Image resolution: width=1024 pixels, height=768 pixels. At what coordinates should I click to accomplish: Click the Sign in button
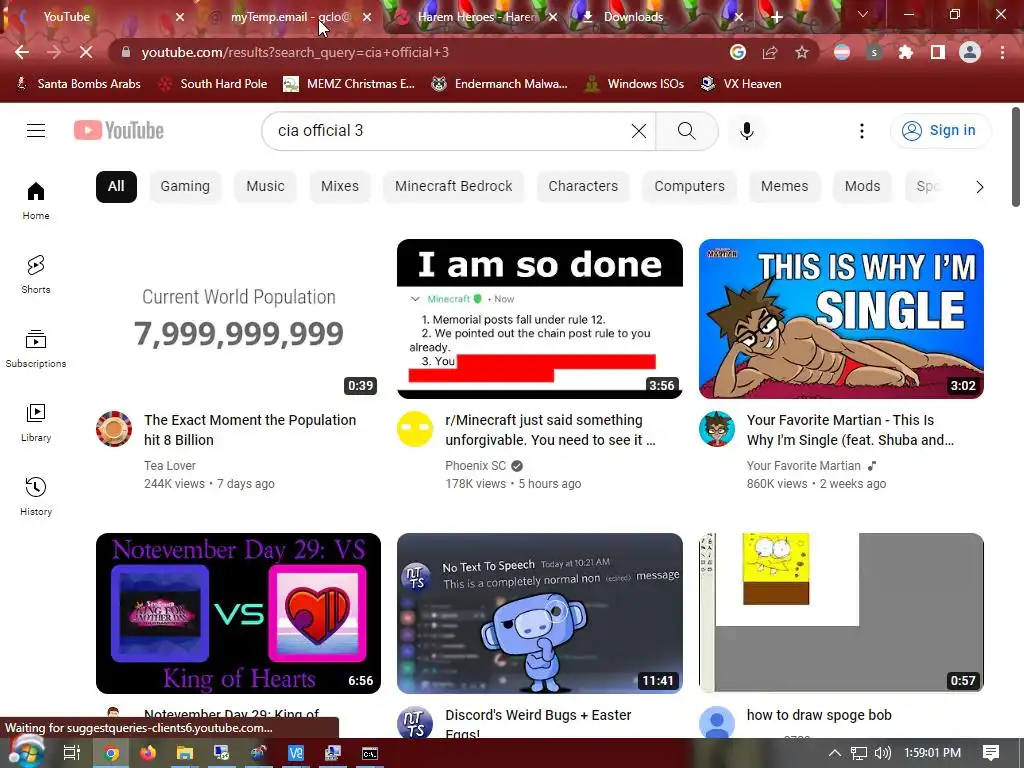pos(940,131)
